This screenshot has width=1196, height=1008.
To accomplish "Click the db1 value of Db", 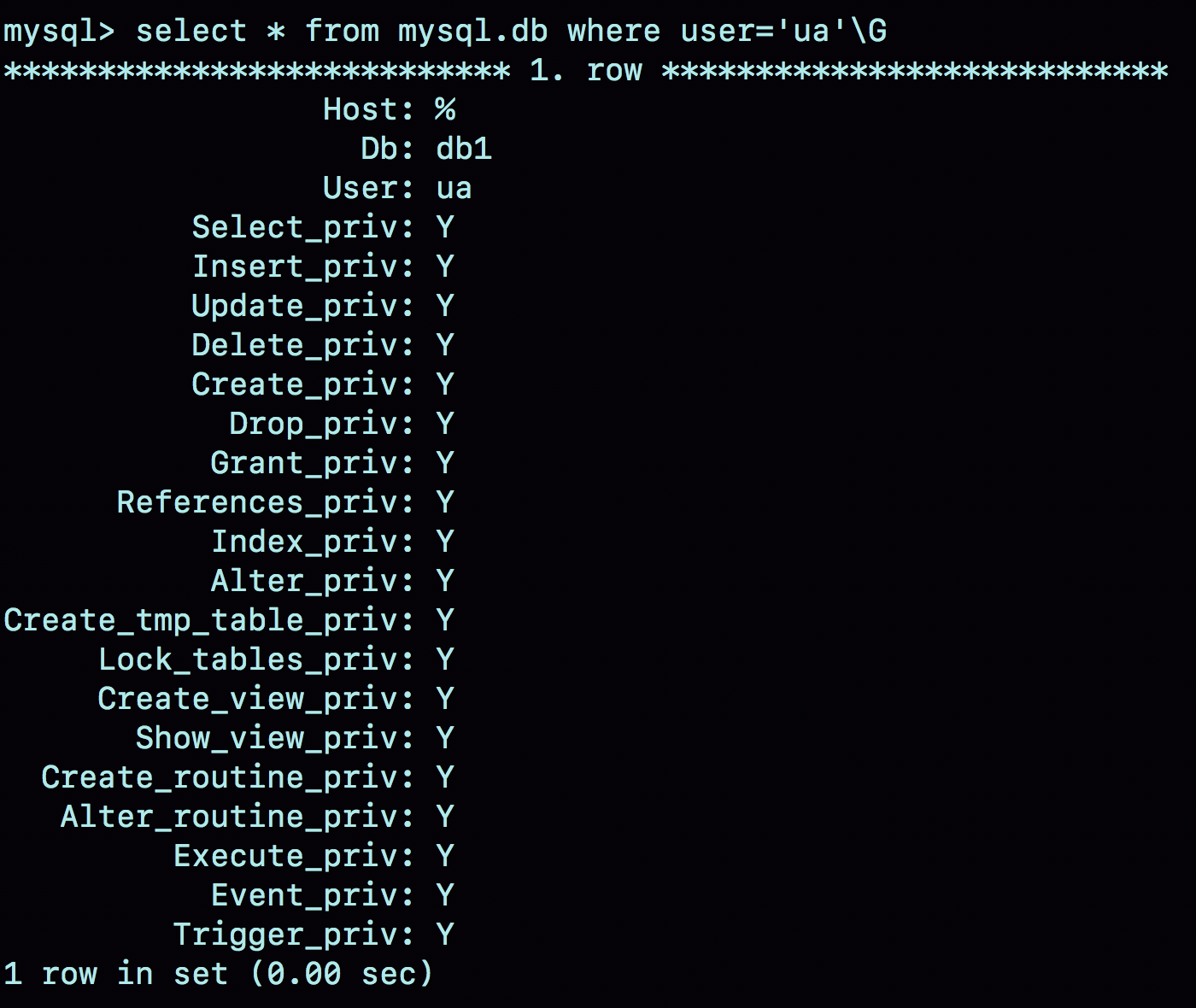I will tap(464, 149).
